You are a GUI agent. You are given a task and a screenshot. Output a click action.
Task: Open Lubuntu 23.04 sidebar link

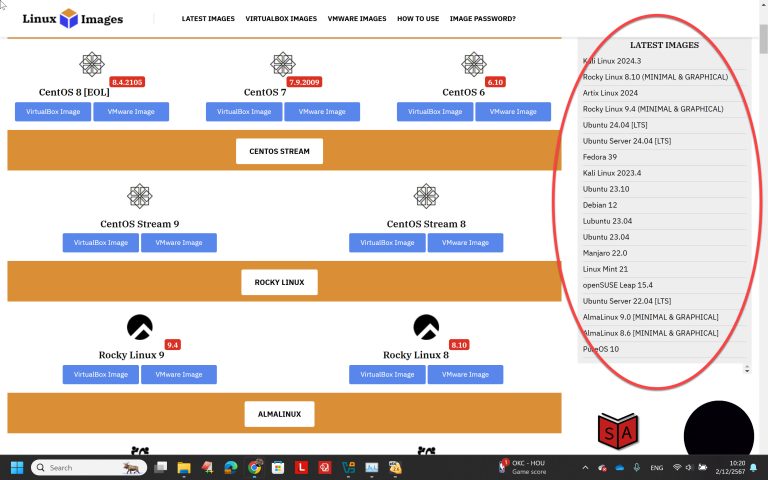click(607, 221)
